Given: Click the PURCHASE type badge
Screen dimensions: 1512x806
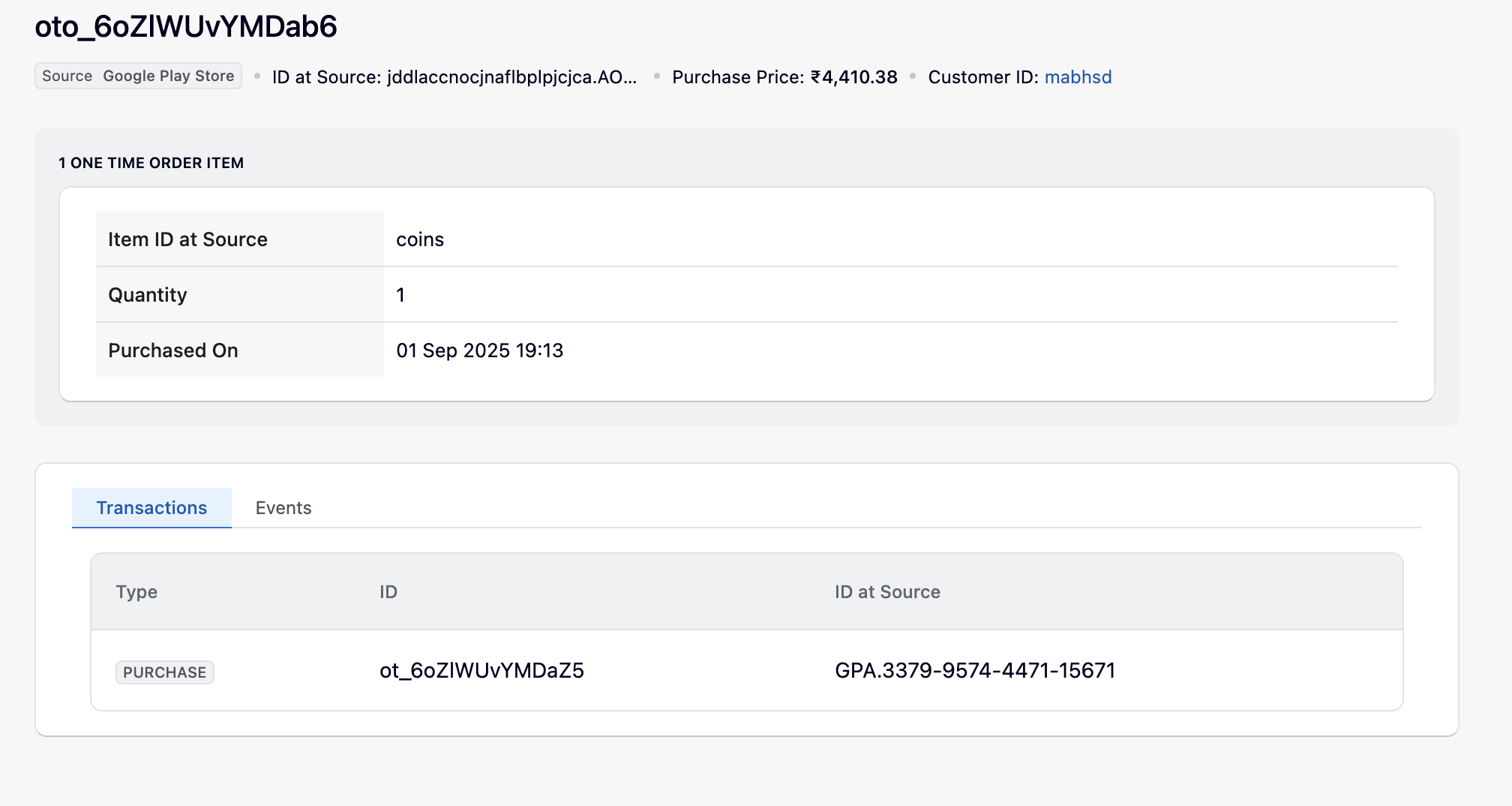Looking at the screenshot, I should pyautogui.click(x=165, y=672).
